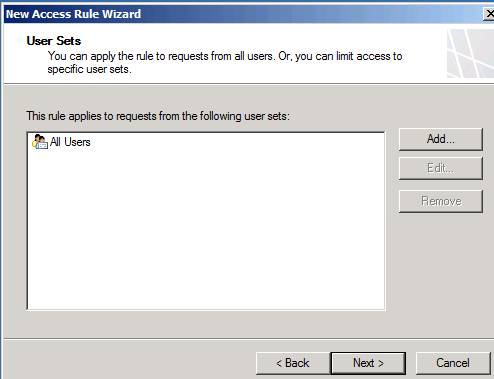Select the All Users list entry

pyautogui.click(x=61, y=142)
